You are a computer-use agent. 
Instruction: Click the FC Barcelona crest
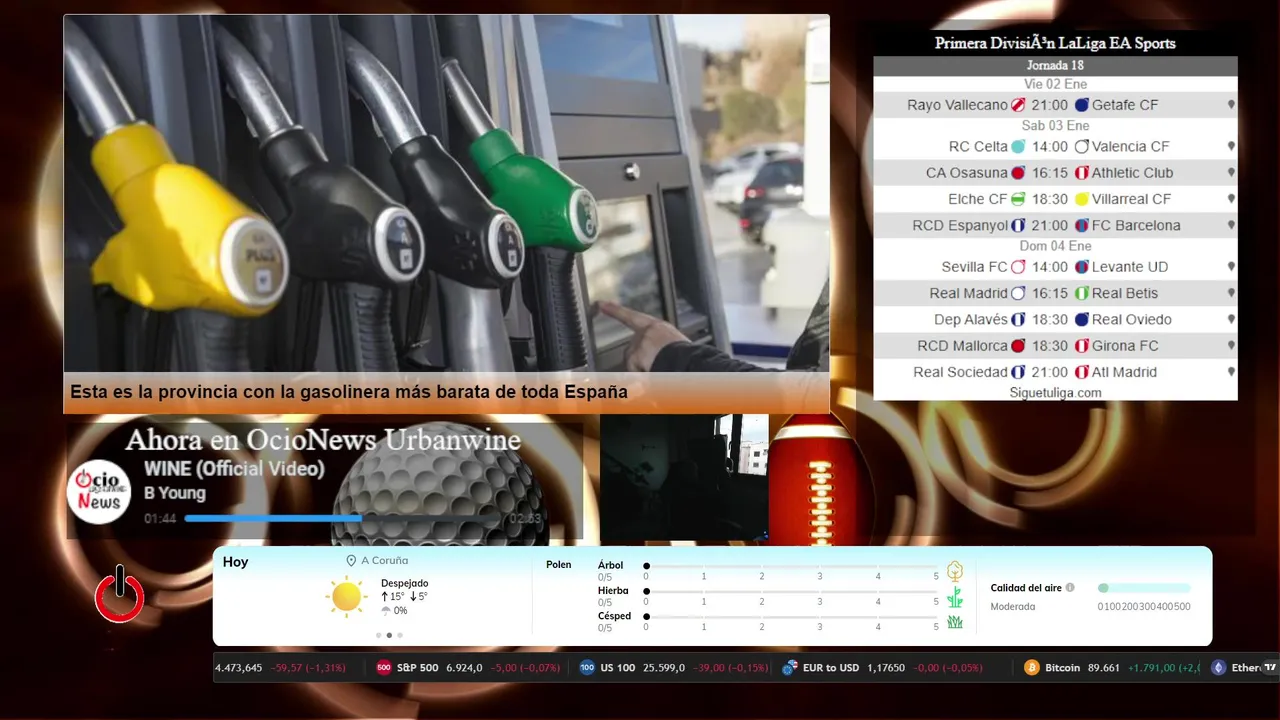(x=1082, y=225)
